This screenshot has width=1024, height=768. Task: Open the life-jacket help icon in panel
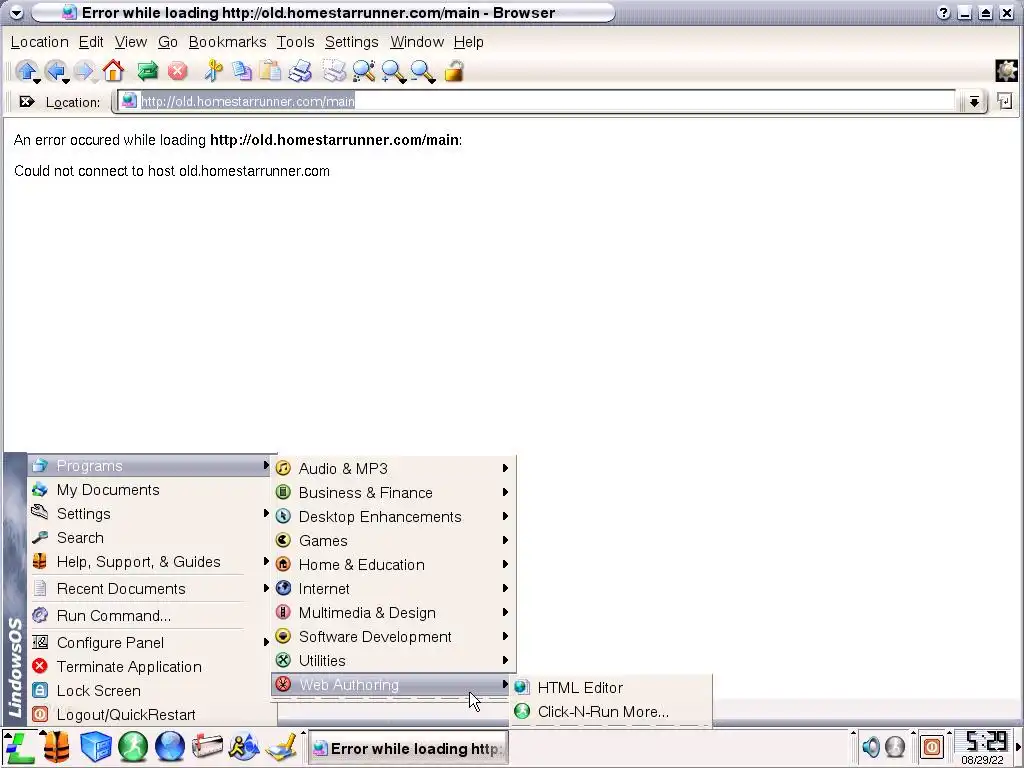(x=57, y=747)
